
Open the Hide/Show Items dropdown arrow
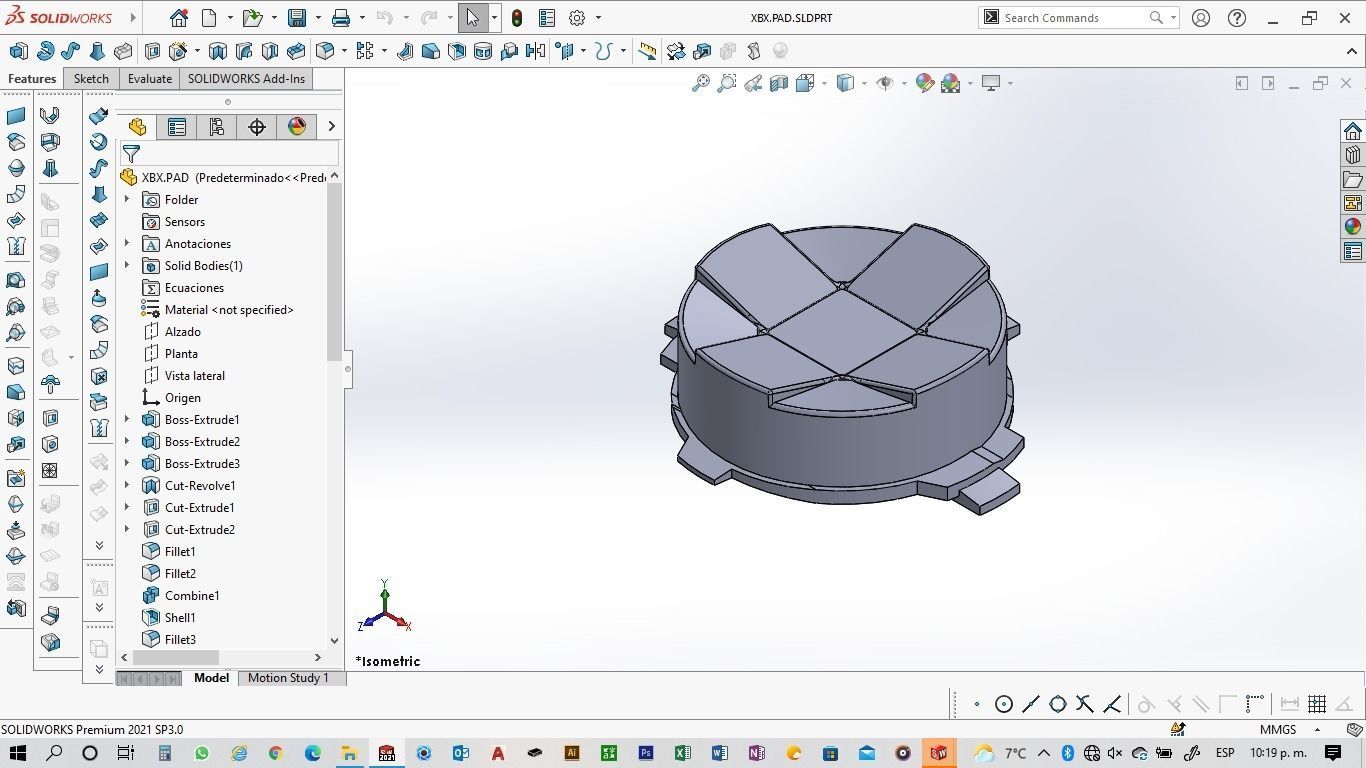pos(904,83)
